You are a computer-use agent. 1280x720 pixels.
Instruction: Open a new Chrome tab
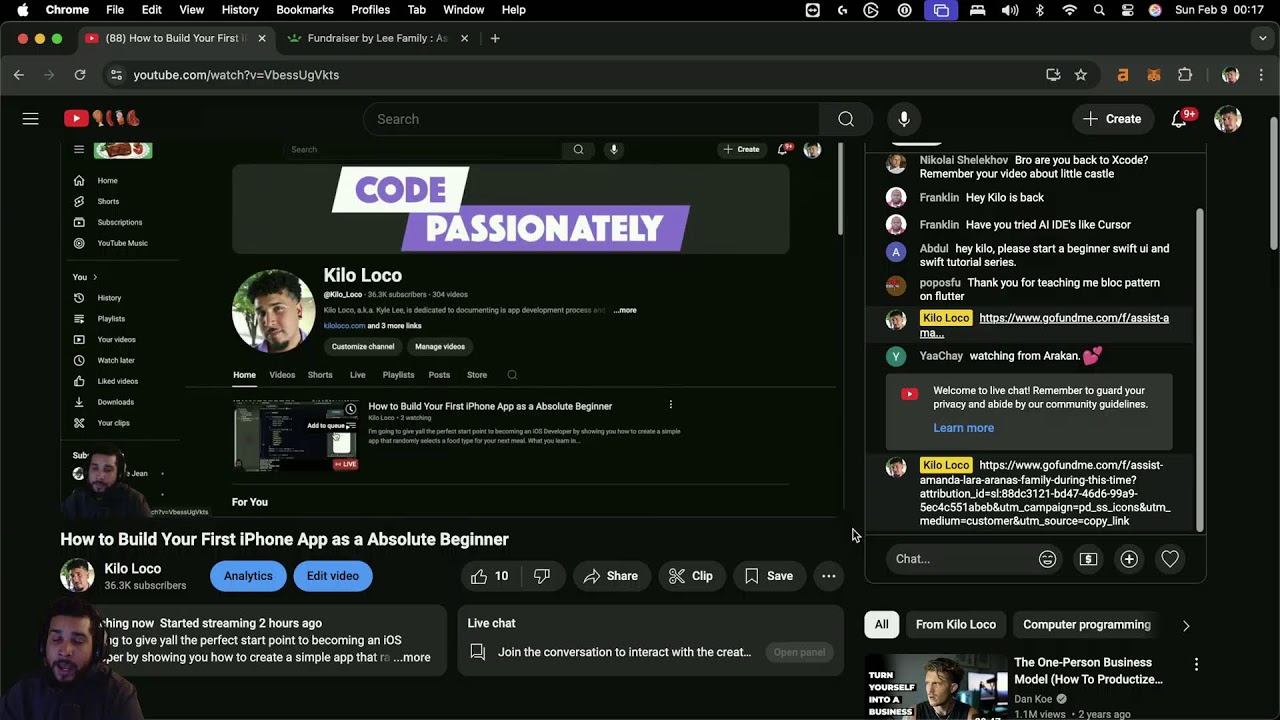coord(495,38)
